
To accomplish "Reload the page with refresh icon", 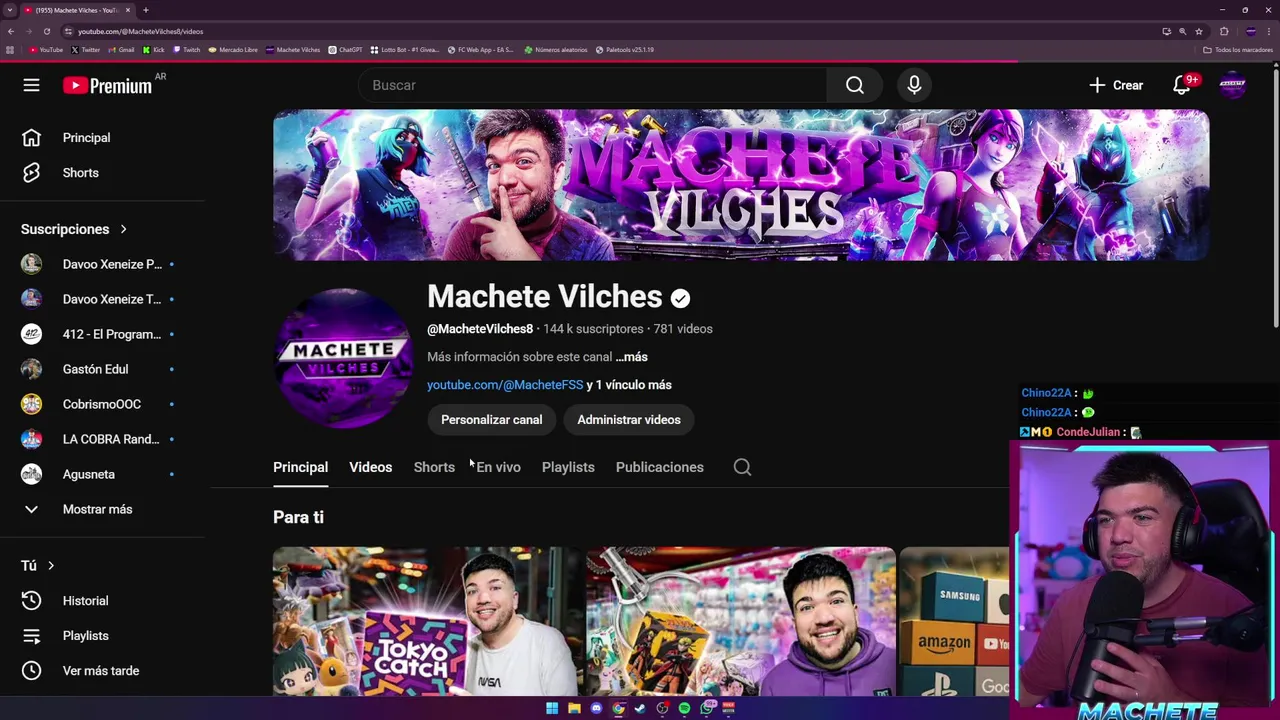I will [x=46, y=31].
